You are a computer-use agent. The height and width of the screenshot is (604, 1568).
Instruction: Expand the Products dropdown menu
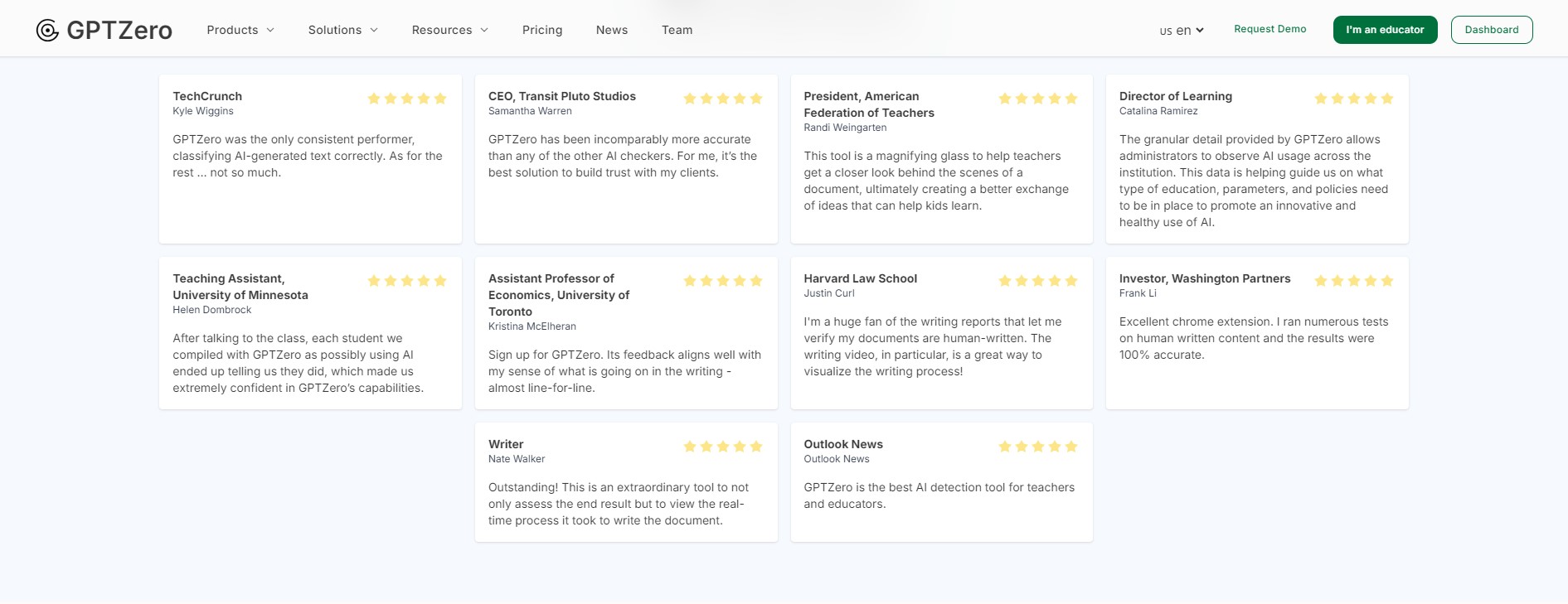240,30
